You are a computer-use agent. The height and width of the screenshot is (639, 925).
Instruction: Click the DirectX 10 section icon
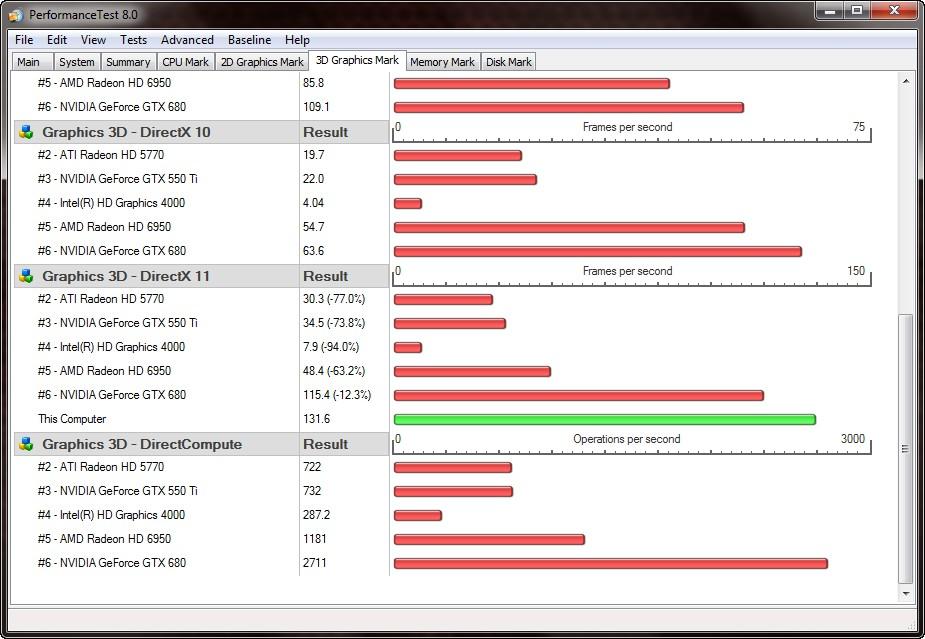[x=26, y=132]
